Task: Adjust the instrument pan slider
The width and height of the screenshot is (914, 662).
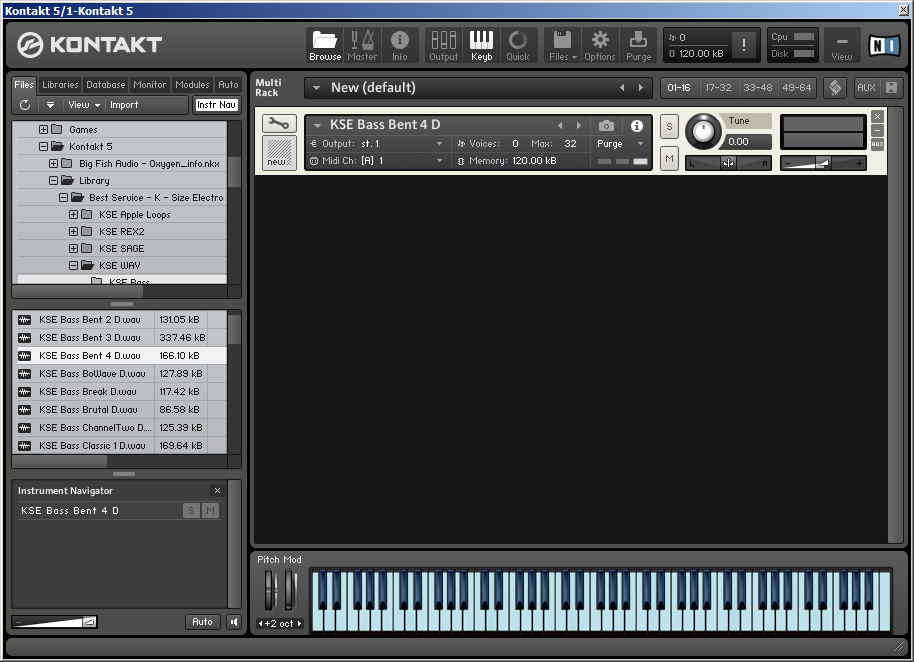Action: [x=729, y=163]
